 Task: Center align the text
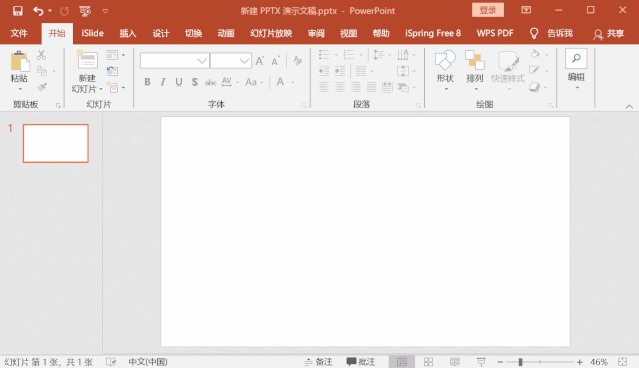pos(340,87)
